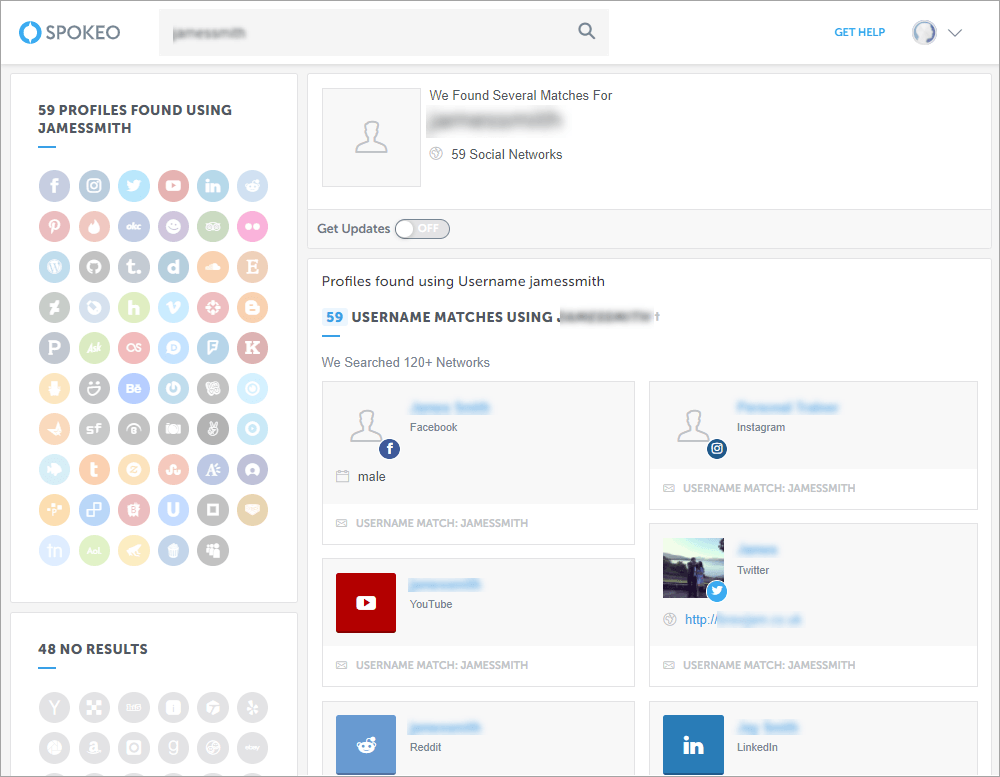This screenshot has height=777, width=1000.
Task: Click the DeviantArt icon
Action: click(55, 307)
